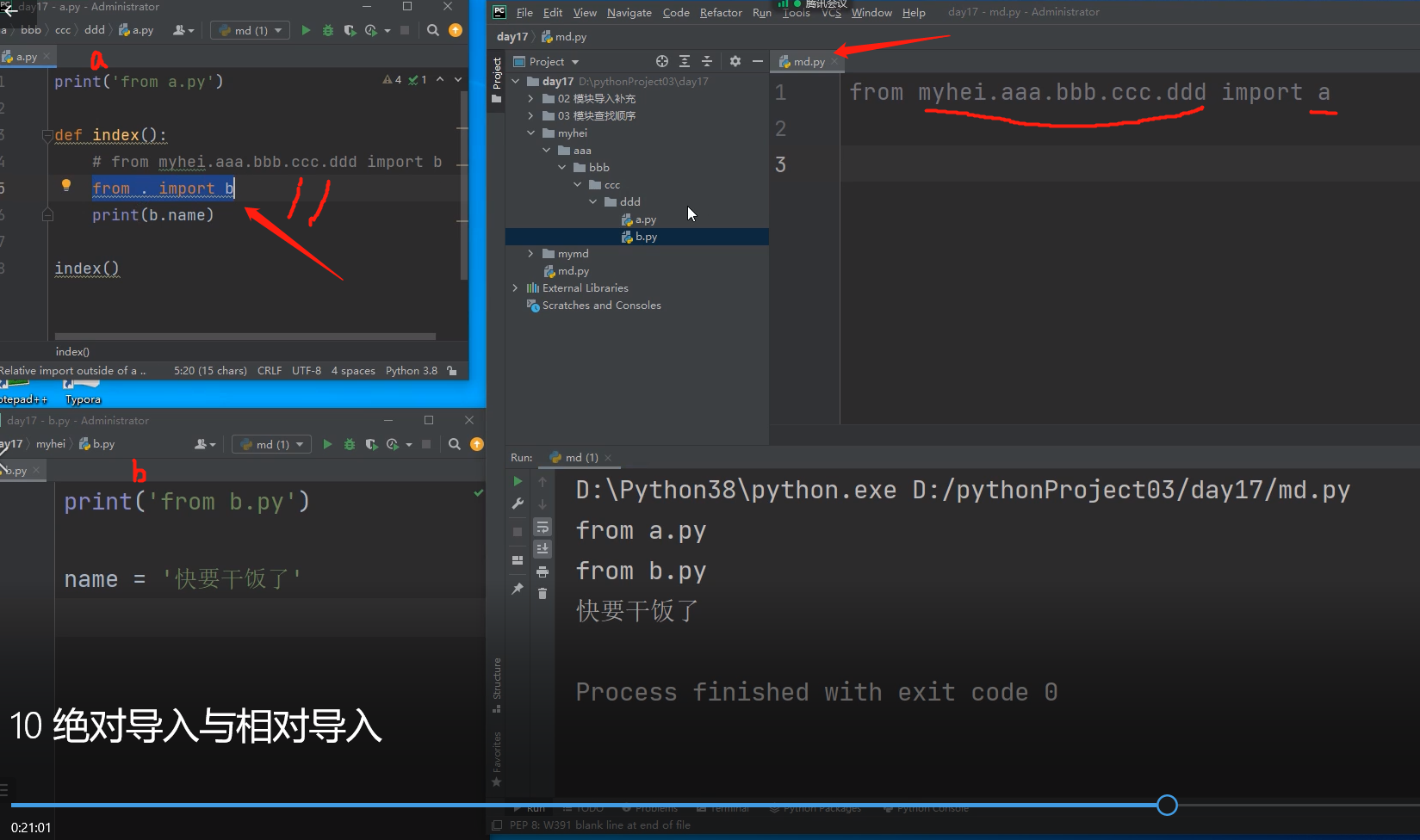This screenshot has width=1420, height=840.
Task: Open Project panel gear settings
Action: 735,61
